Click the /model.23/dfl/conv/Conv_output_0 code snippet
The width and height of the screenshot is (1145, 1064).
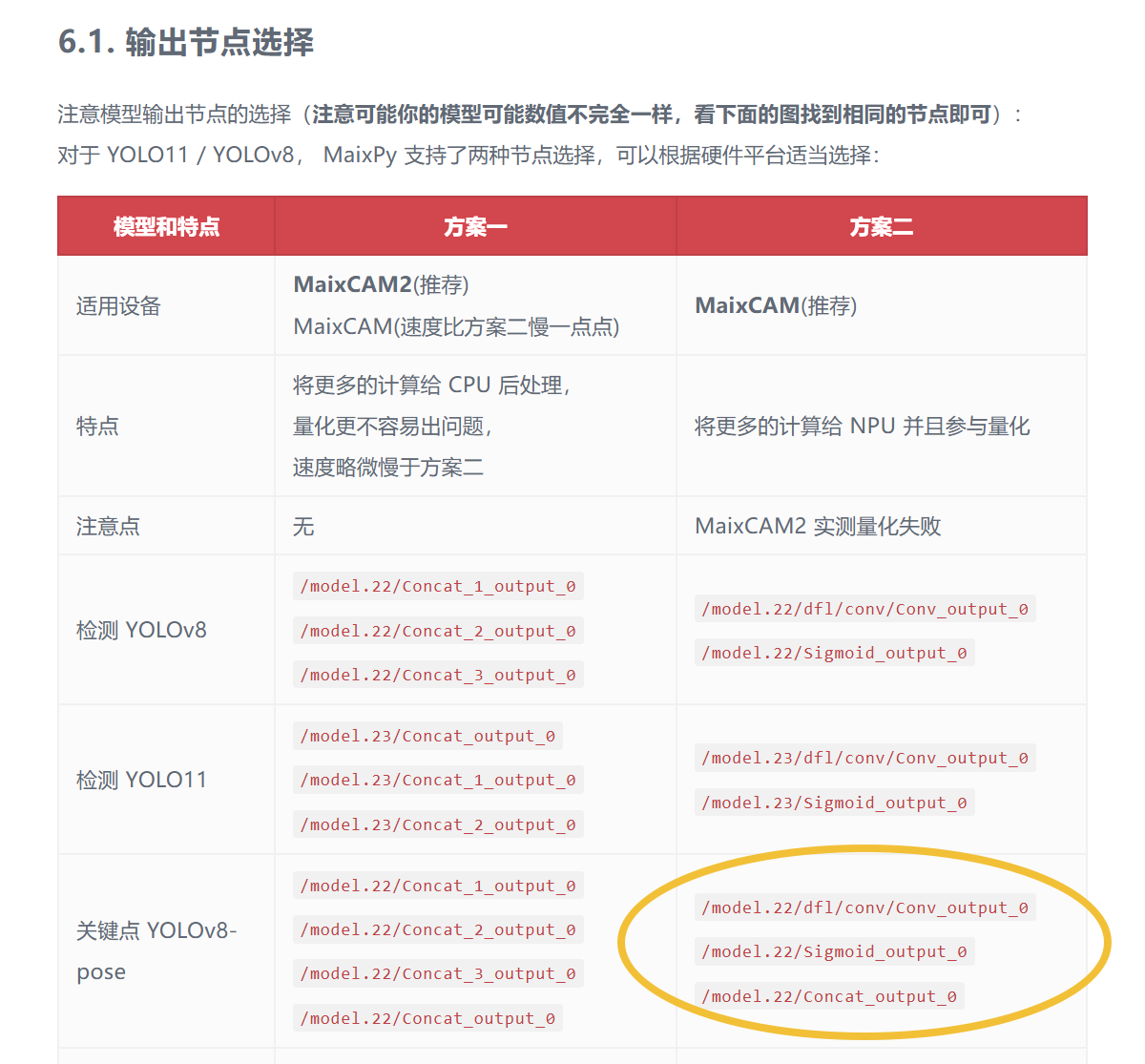coord(864,758)
